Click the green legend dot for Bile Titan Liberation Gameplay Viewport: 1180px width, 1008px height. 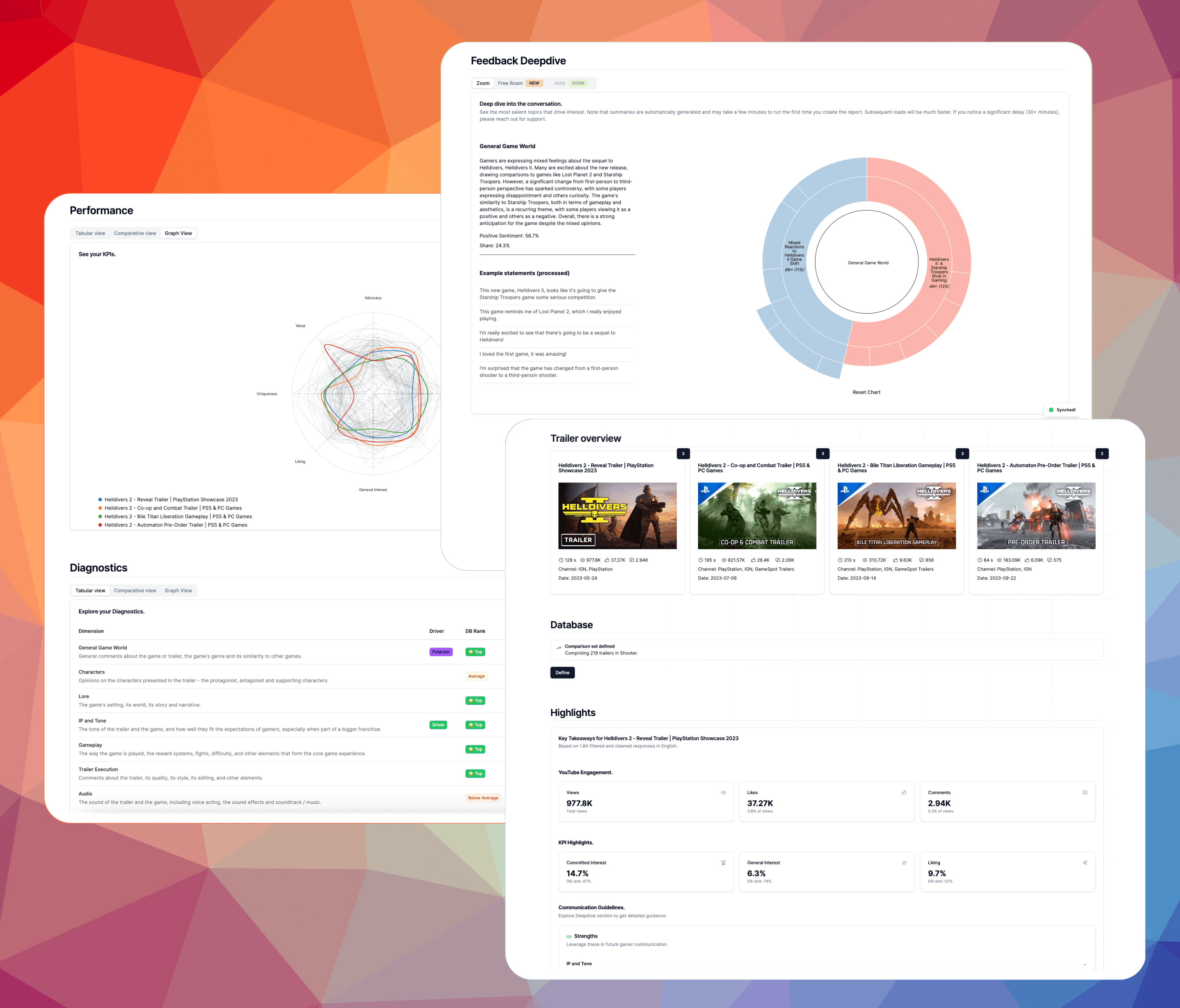click(100, 516)
